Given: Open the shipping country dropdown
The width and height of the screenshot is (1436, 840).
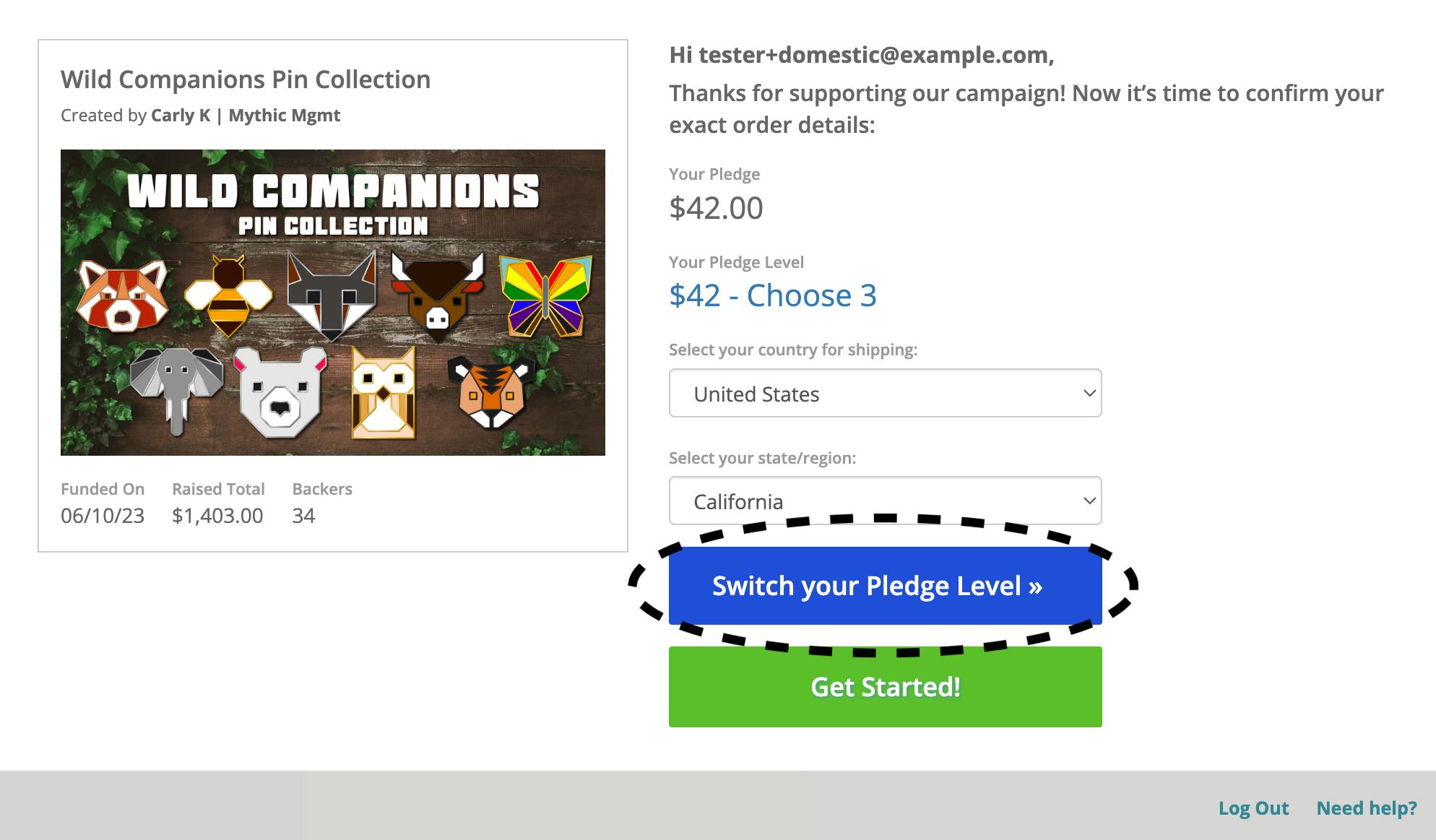Looking at the screenshot, I should (x=885, y=394).
